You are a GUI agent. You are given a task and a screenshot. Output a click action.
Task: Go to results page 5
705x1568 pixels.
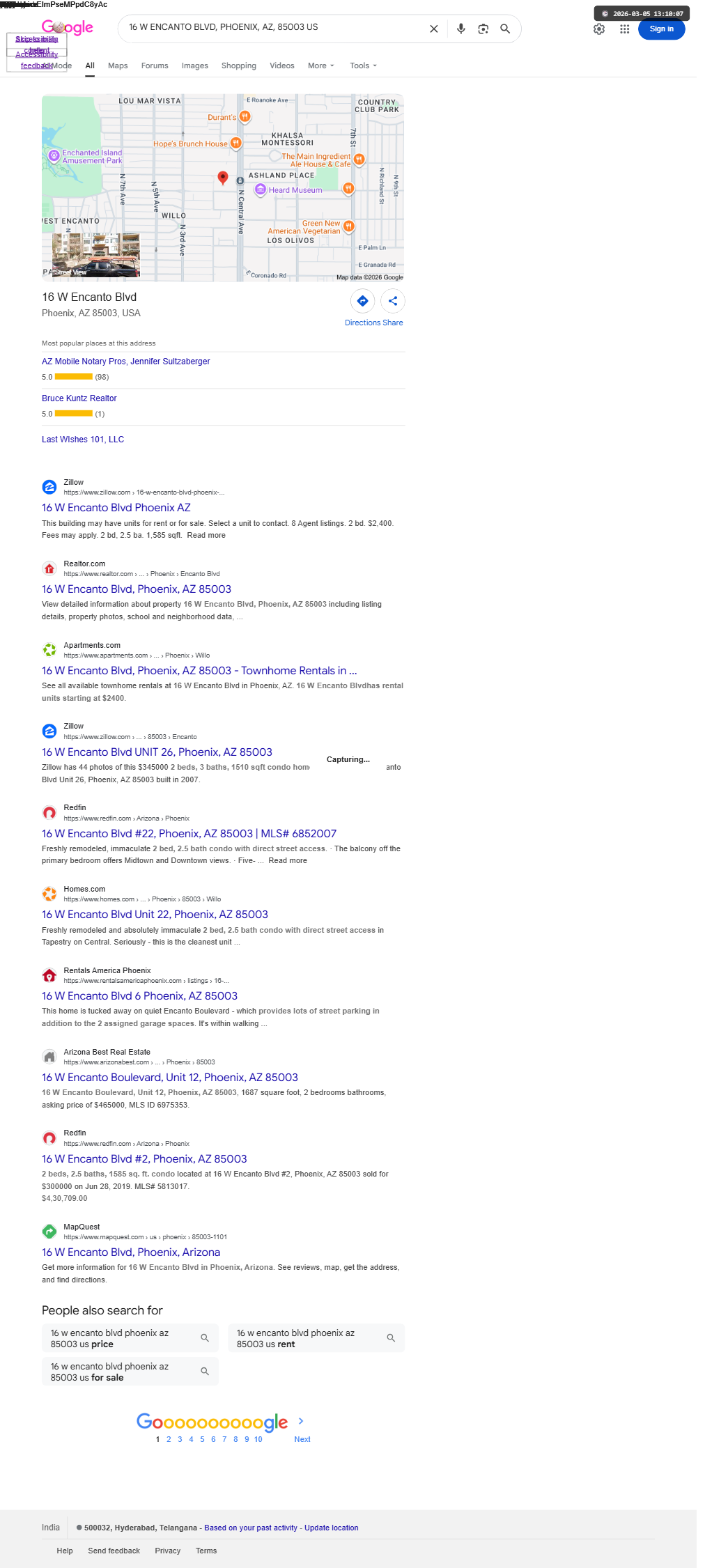pos(202,1439)
